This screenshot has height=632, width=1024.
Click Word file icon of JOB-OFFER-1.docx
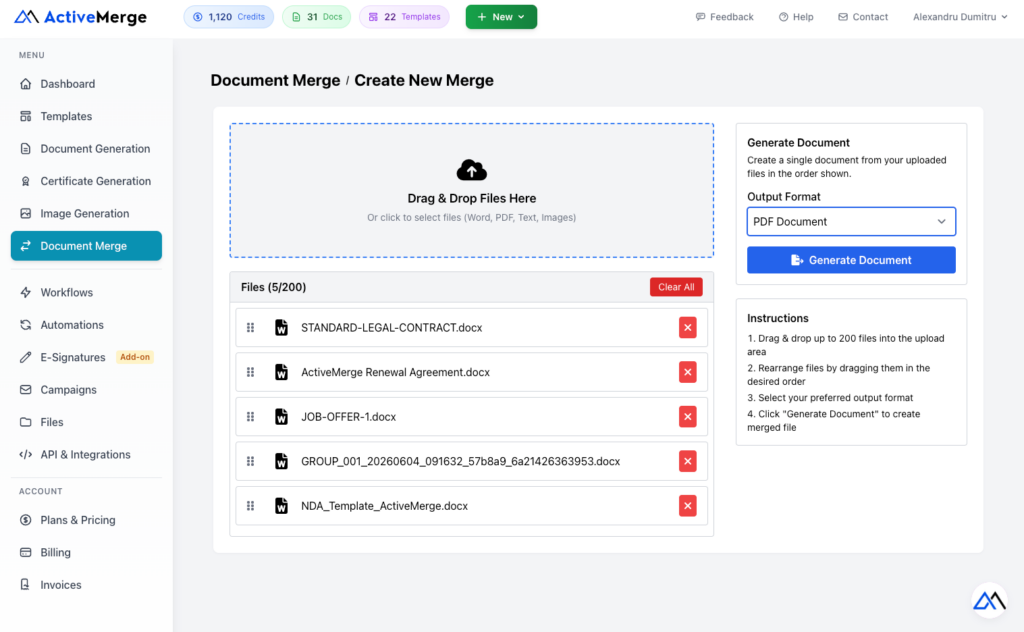click(281, 417)
